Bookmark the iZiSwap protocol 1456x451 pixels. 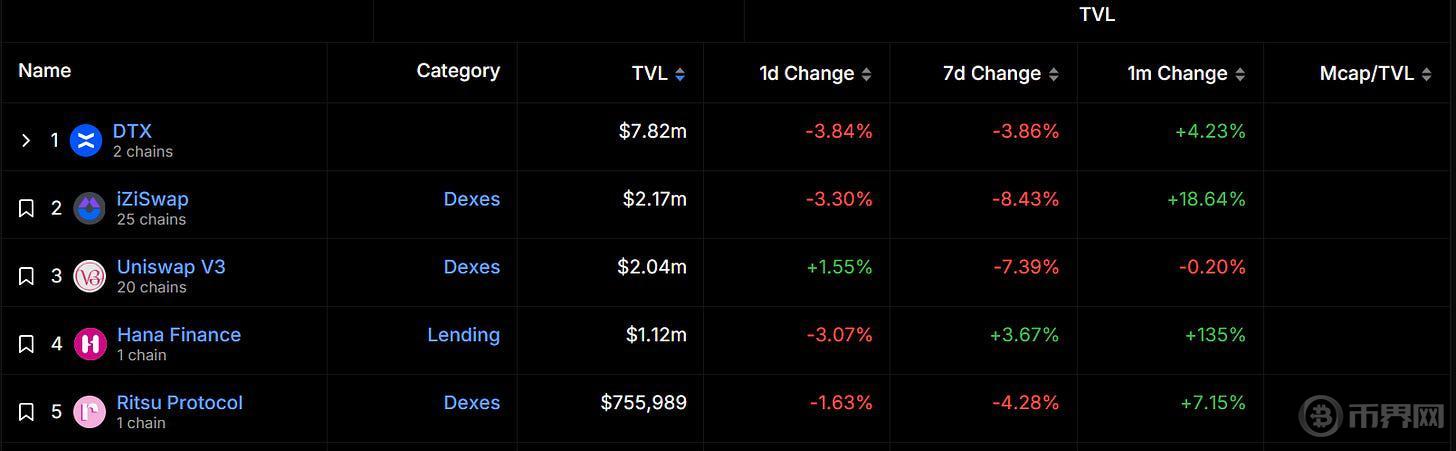27,208
